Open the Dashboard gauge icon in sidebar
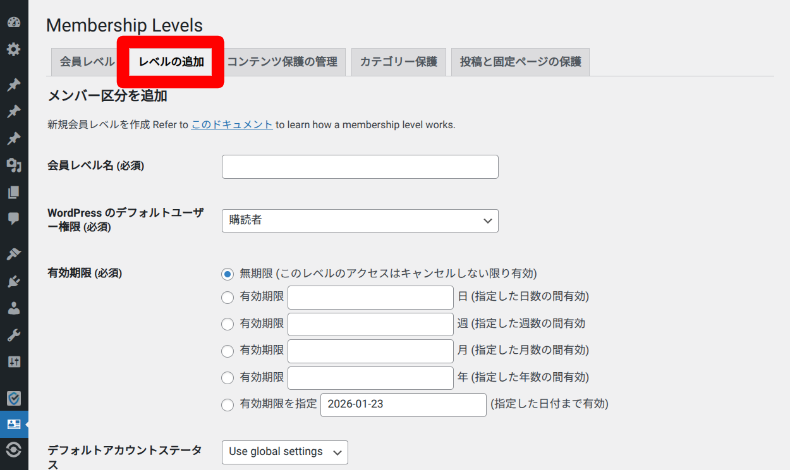 [14, 22]
